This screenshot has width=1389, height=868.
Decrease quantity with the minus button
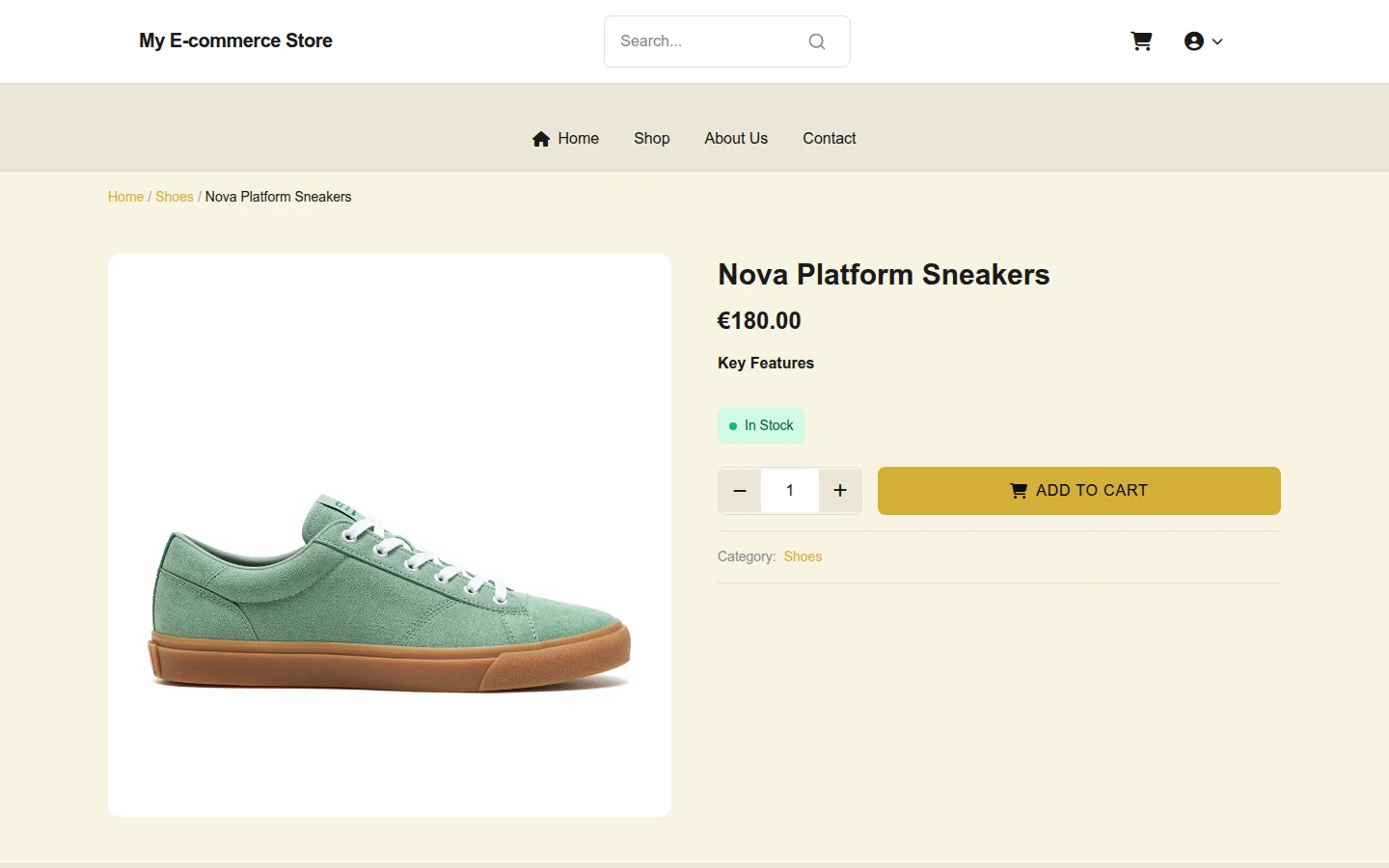[x=740, y=491]
